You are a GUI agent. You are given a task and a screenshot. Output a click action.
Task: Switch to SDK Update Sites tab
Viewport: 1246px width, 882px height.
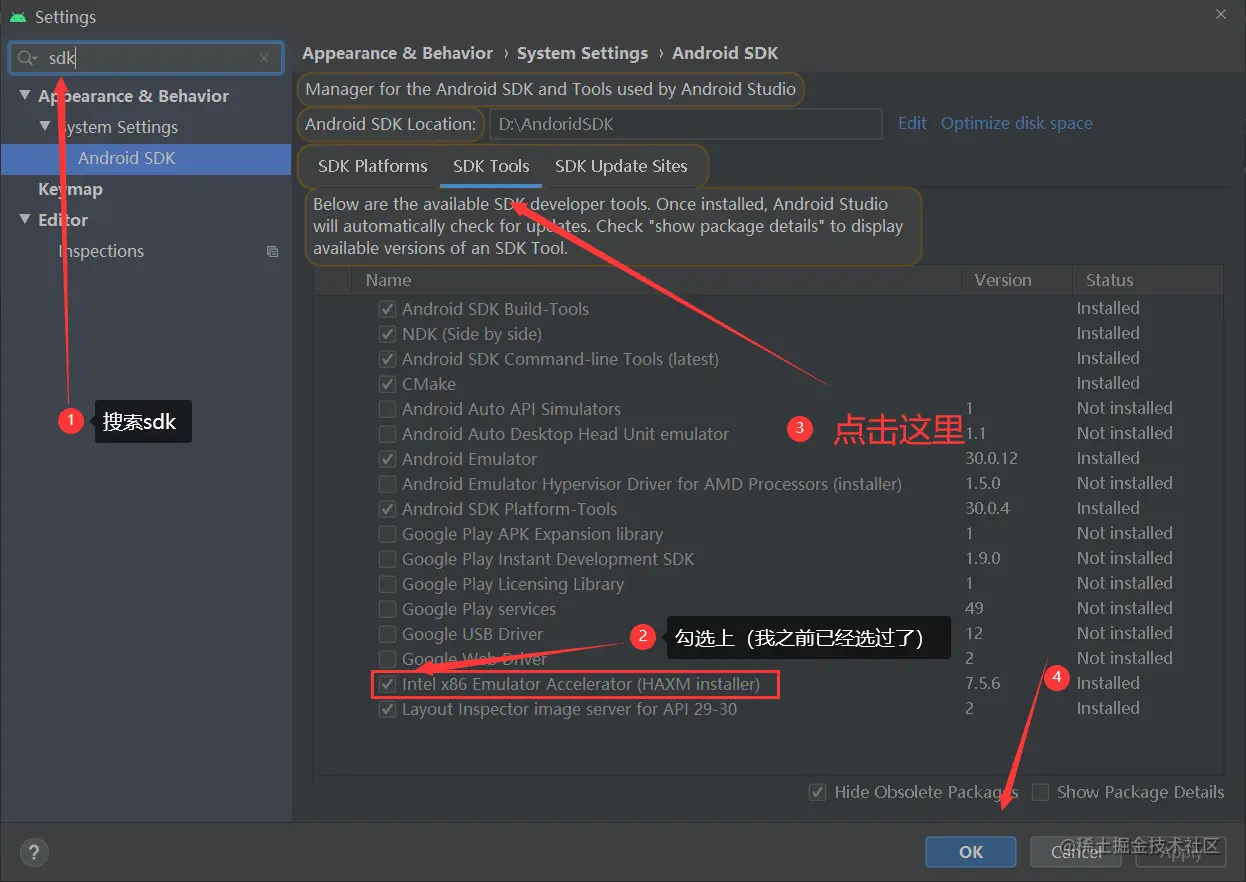[622, 166]
